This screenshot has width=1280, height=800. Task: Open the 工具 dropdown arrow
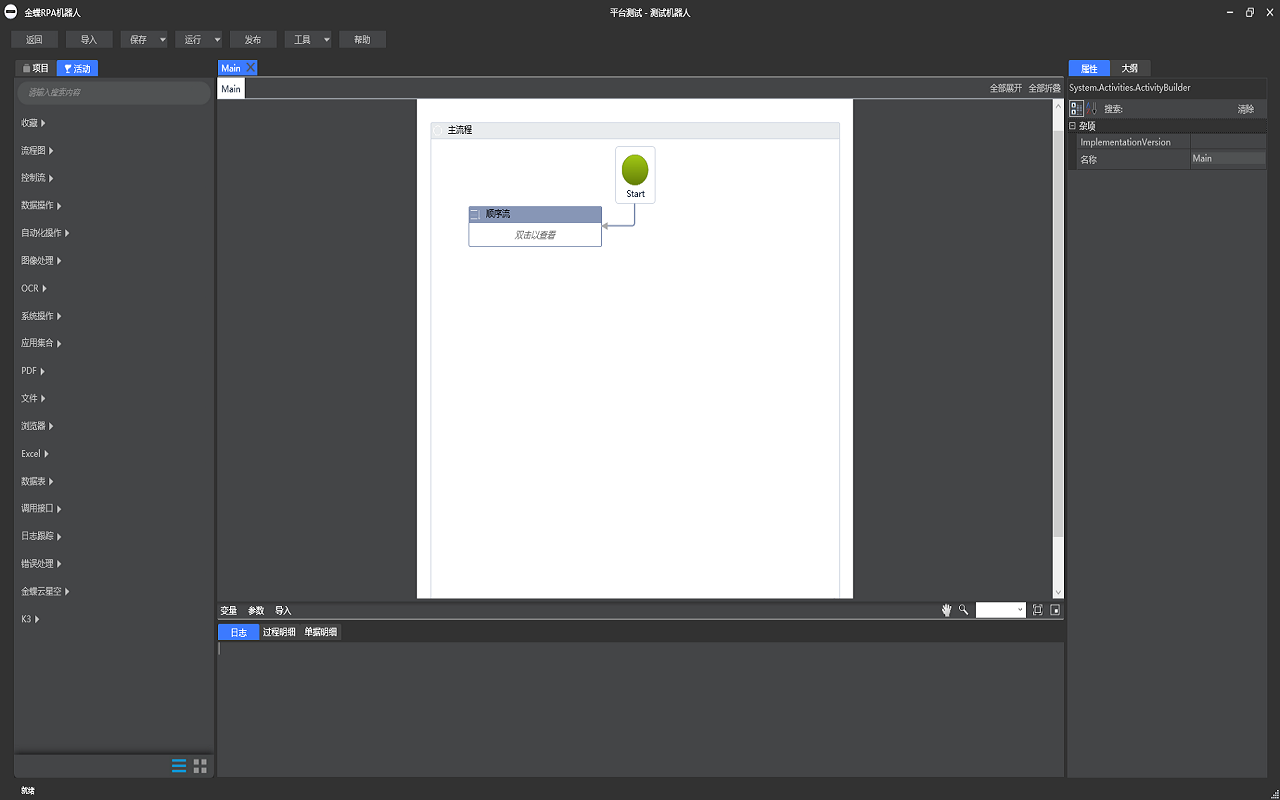click(327, 40)
